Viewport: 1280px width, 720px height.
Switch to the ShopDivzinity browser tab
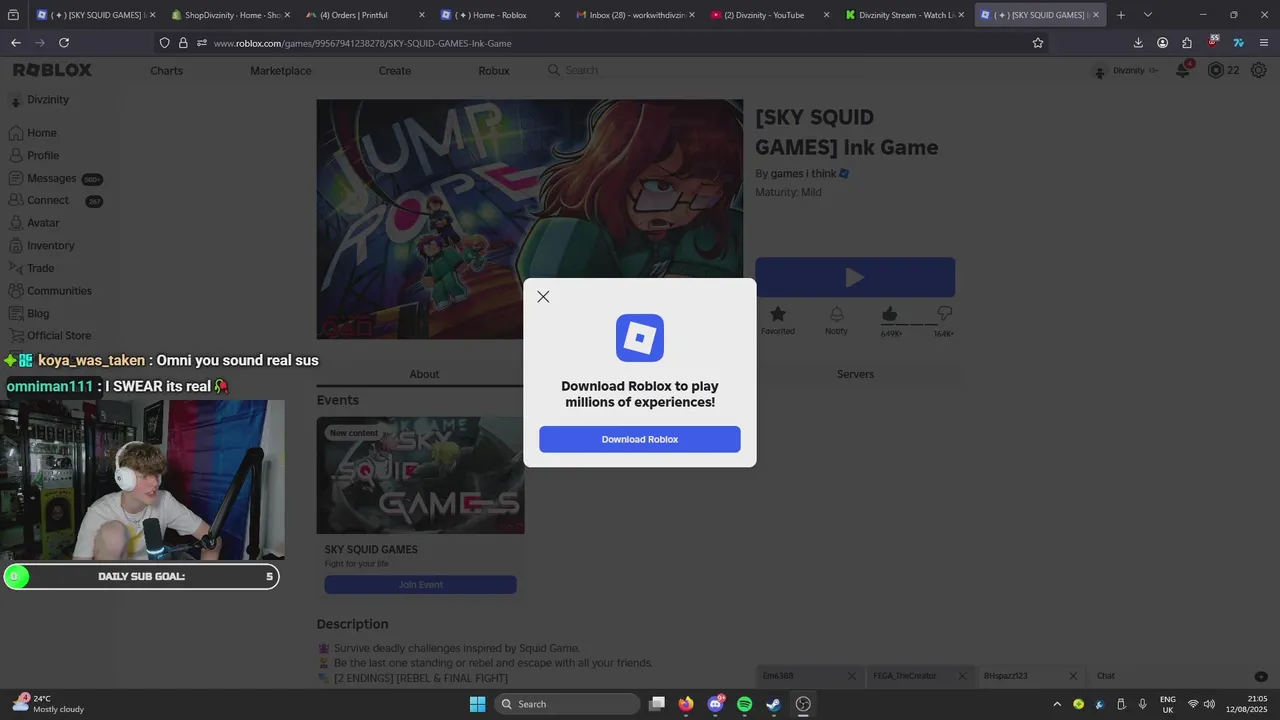pyautogui.click(x=231, y=15)
